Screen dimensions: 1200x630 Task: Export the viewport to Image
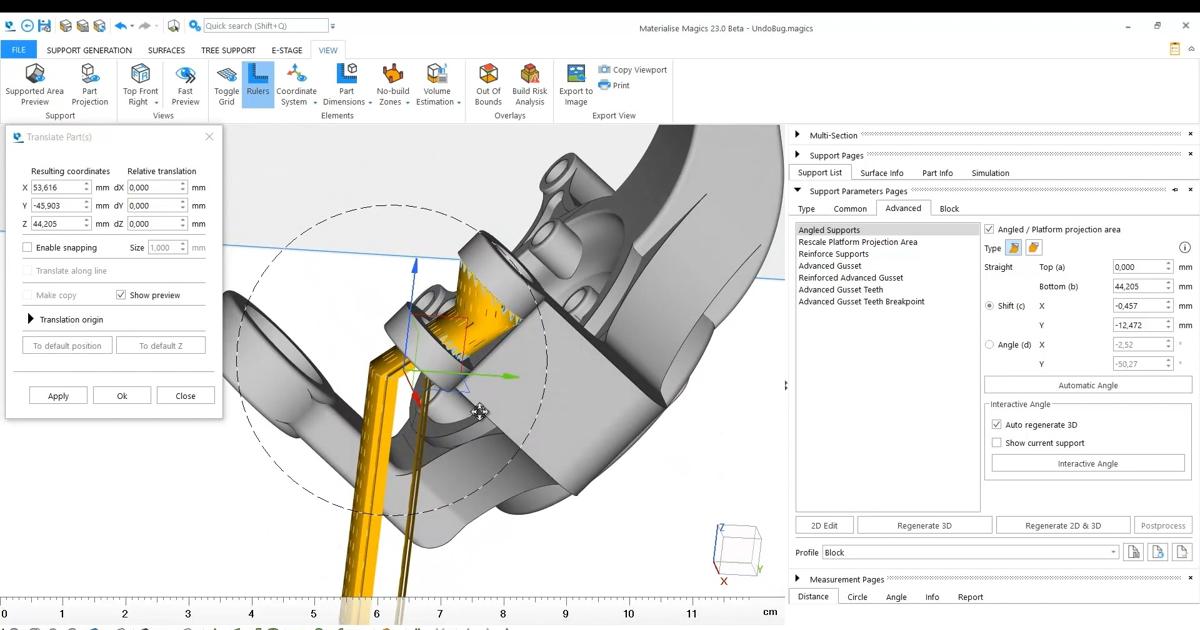(575, 85)
